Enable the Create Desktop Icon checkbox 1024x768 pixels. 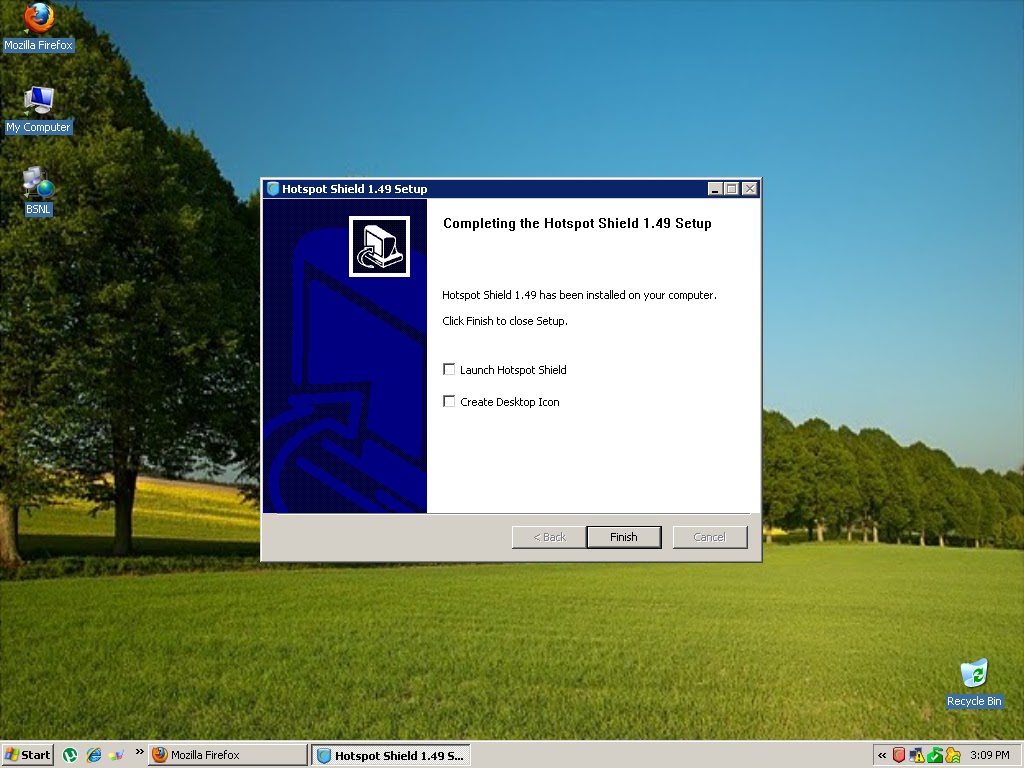[449, 402]
